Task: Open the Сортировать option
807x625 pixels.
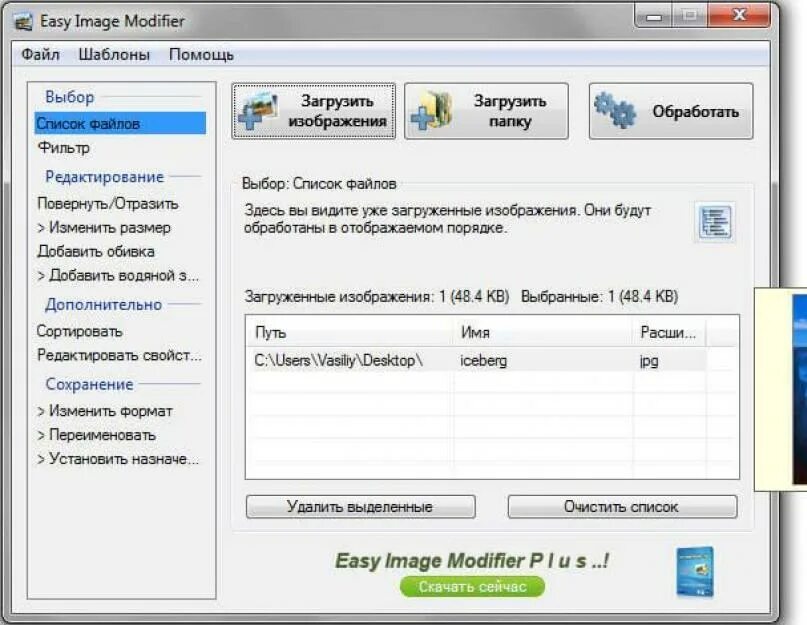Action: [79, 331]
